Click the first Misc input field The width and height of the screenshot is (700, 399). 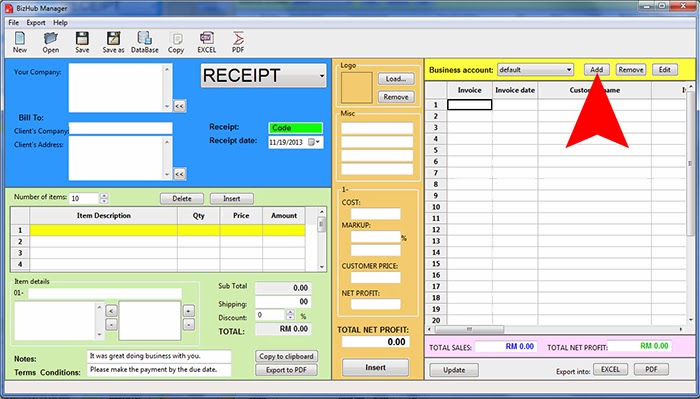[x=377, y=128]
